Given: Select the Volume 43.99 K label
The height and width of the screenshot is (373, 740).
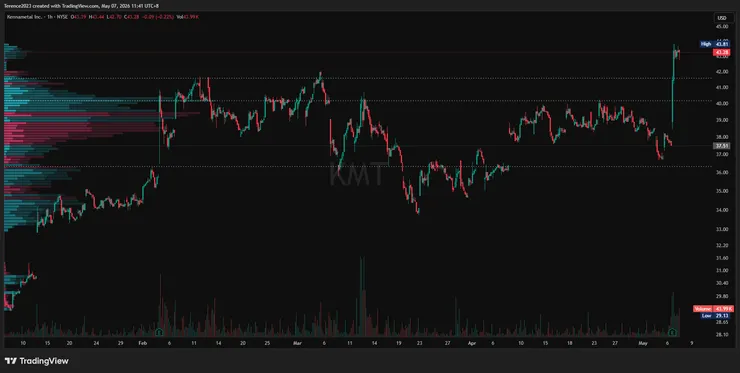Looking at the screenshot, I should coord(714,309).
